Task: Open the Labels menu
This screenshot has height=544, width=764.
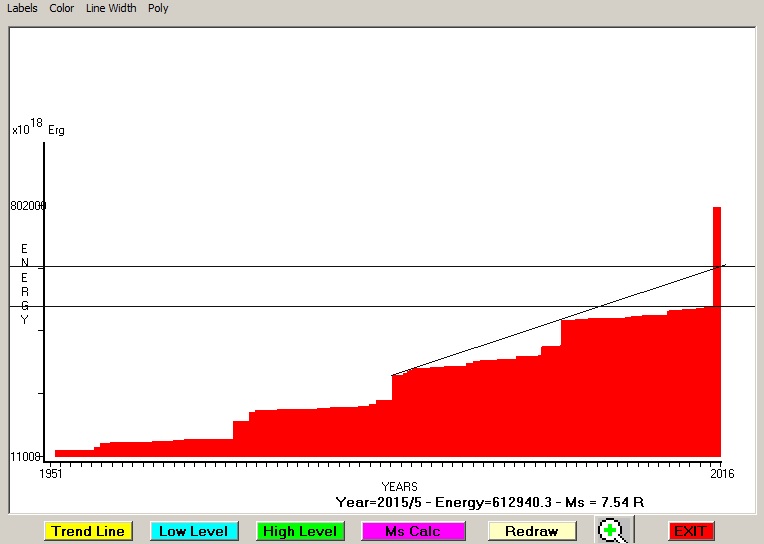Action: (22, 8)
